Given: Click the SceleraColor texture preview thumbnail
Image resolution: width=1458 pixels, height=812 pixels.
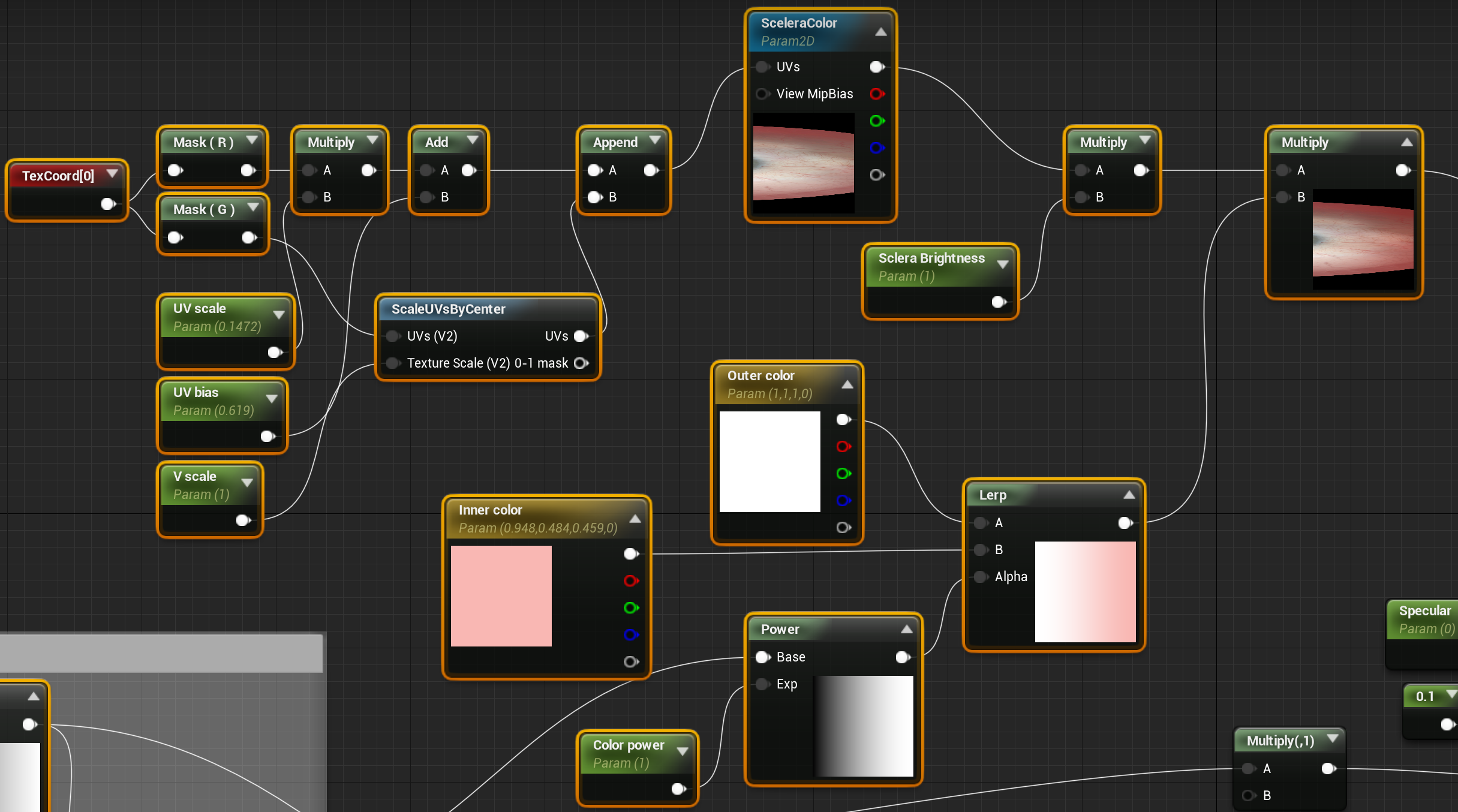Looking at the screenshot, I should point(804,162).
